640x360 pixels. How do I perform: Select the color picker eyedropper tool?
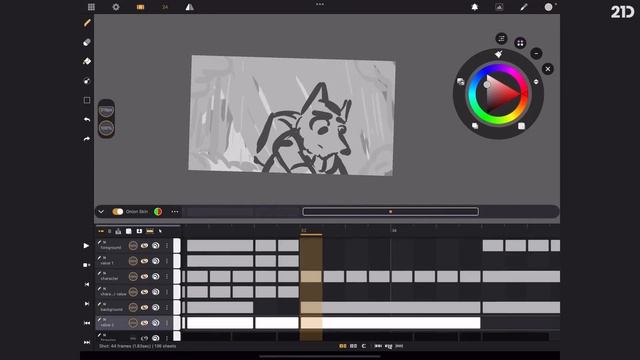pos(87,81)
